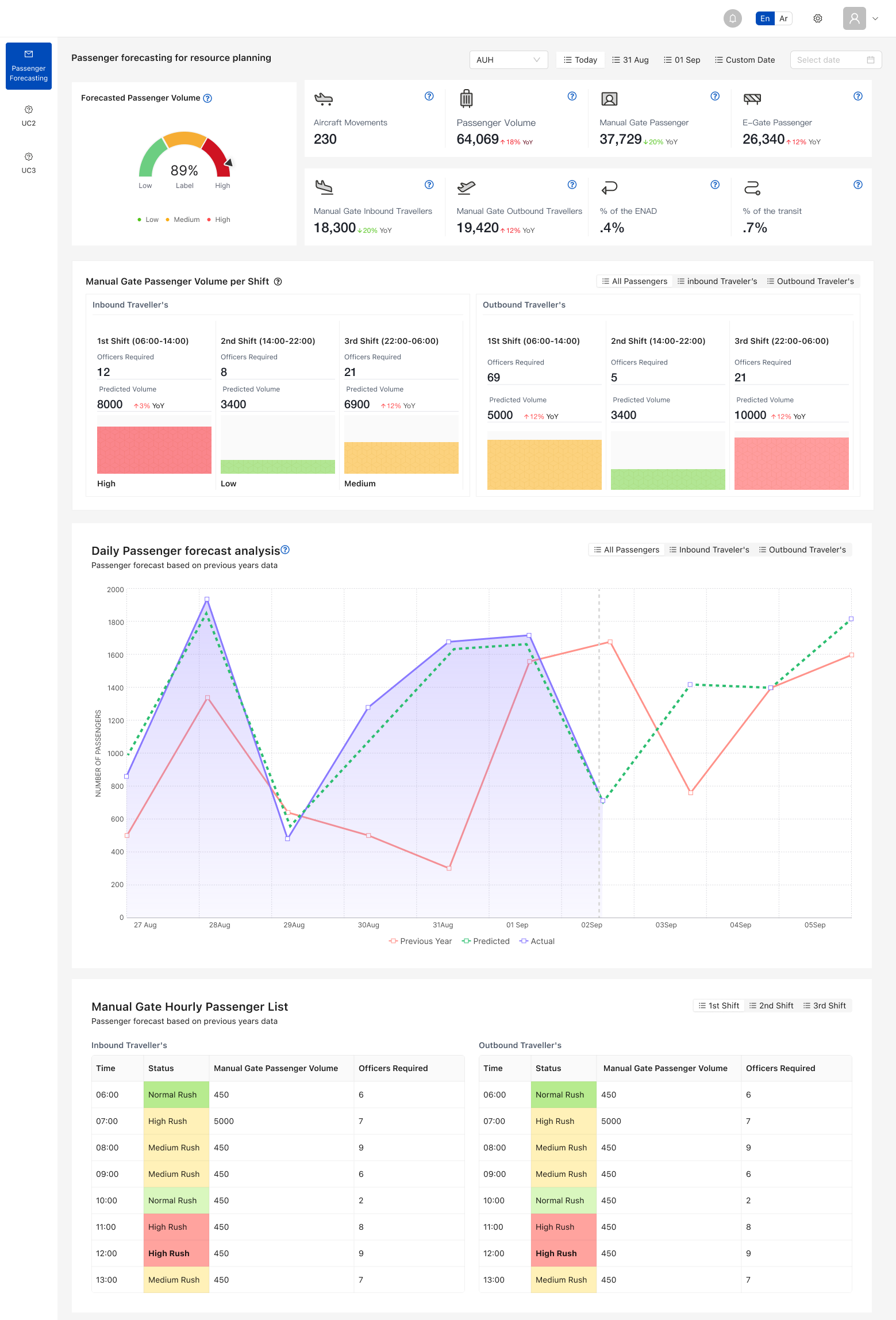Image resolution: width=896 pixels, height=1320 pixels.
Task: Switch language to Ar
Action: tap(783, 18)
